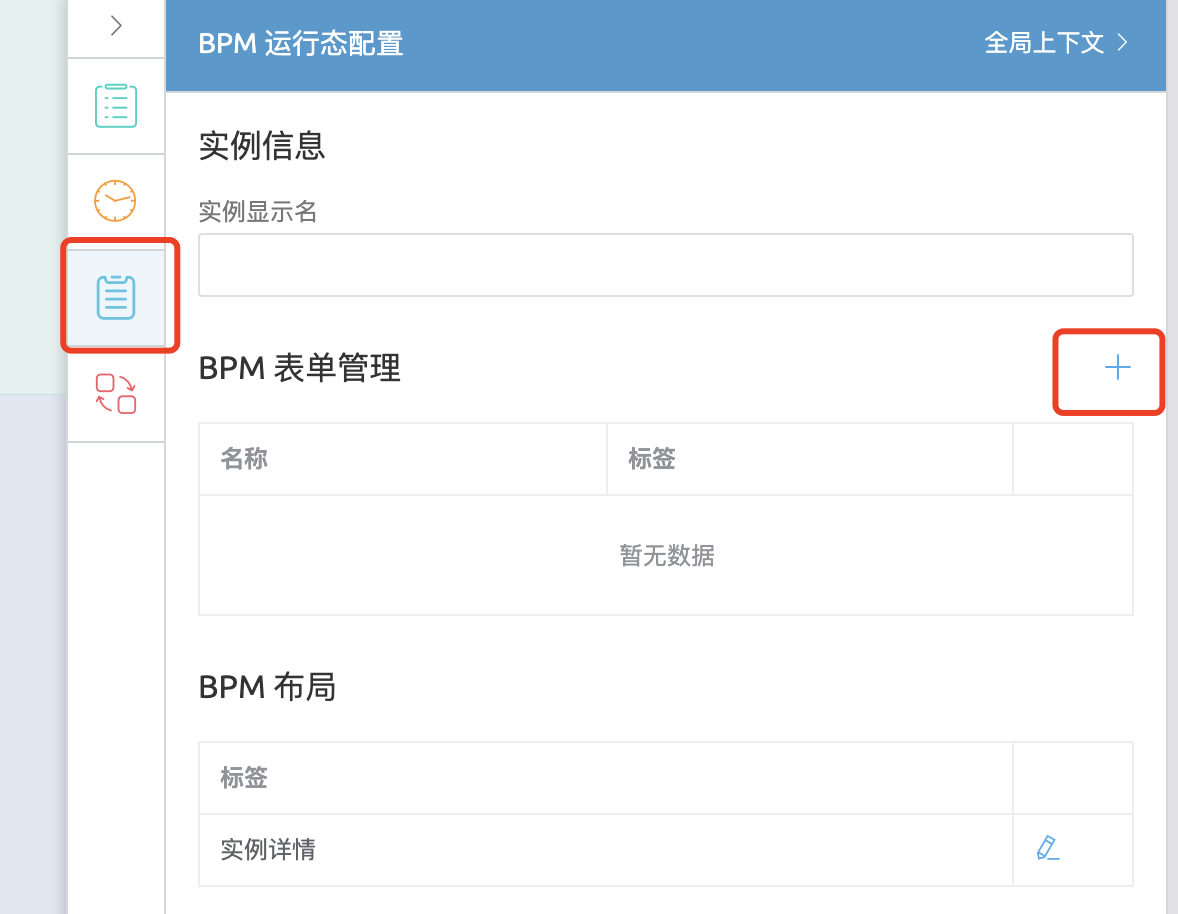The height and width of the screenshot is (914, 1178).
Task: Click the 实例信息 section heading
Action: pos(262,146)
